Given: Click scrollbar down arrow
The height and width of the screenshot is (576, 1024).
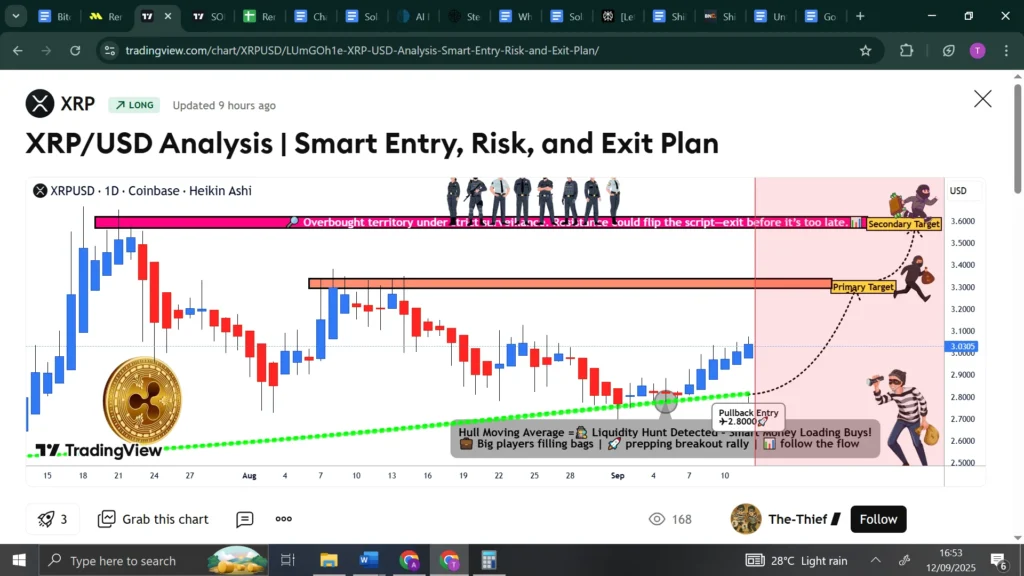Looking at the screenshot, I should coord(1017,538).
